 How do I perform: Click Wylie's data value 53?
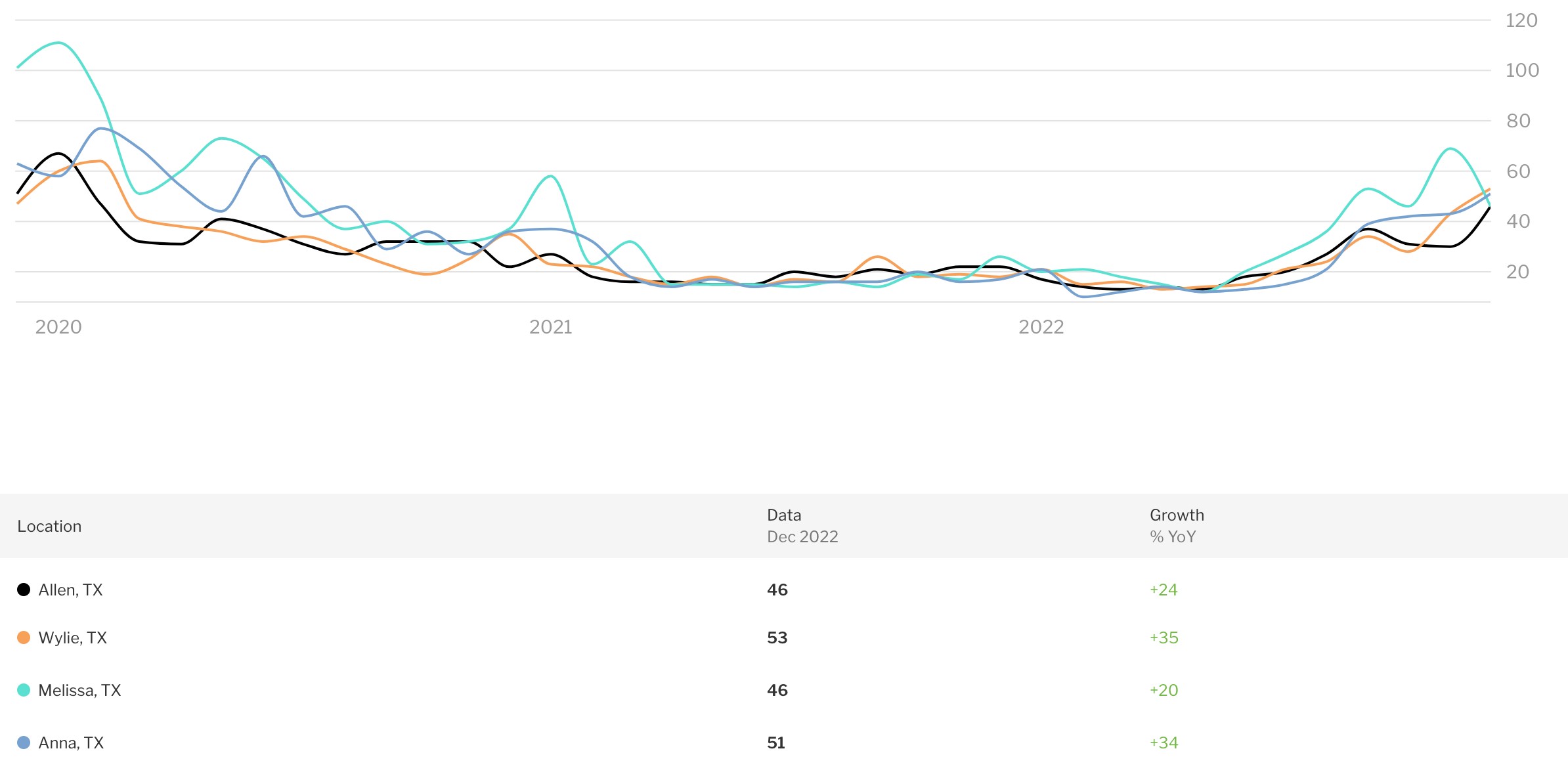[777, 637]
